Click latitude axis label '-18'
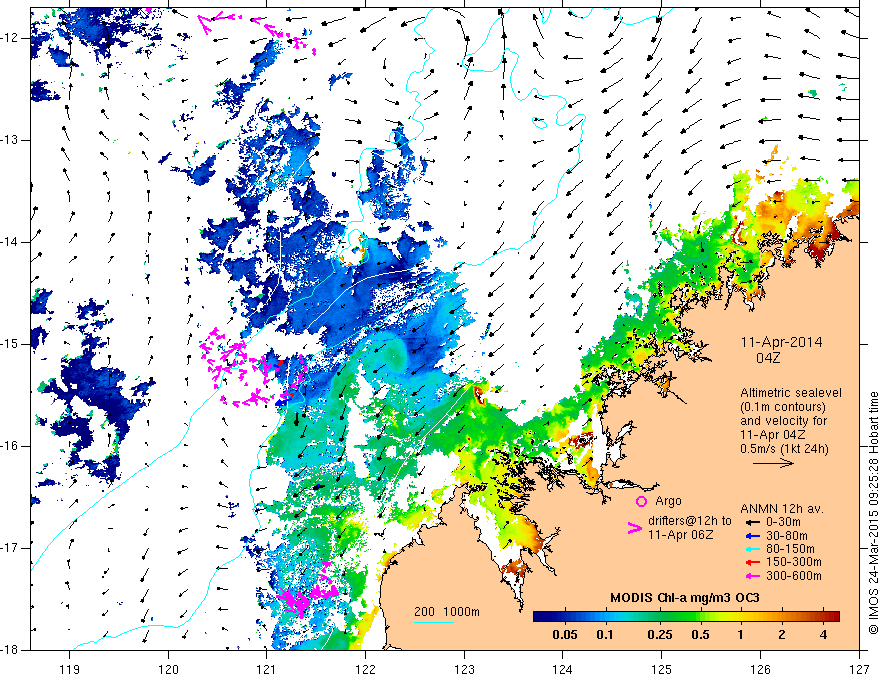Image resolution: width=880 pixels, height=680 pixels. coord(10,650)
